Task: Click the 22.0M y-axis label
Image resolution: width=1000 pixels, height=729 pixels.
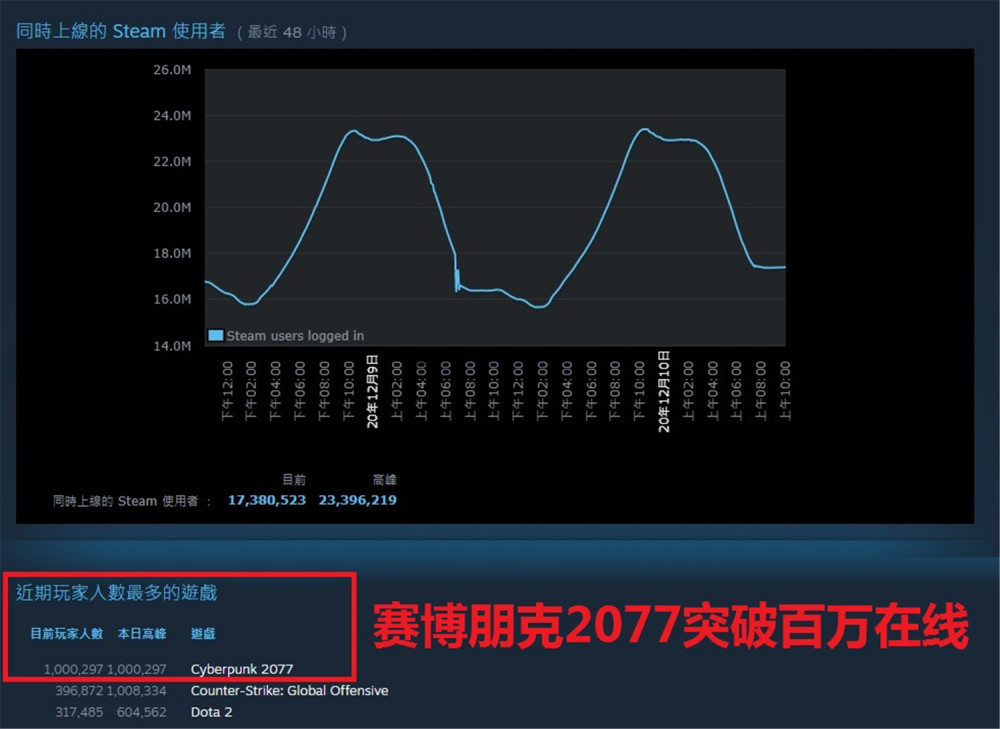Action: tap(172, 162)
